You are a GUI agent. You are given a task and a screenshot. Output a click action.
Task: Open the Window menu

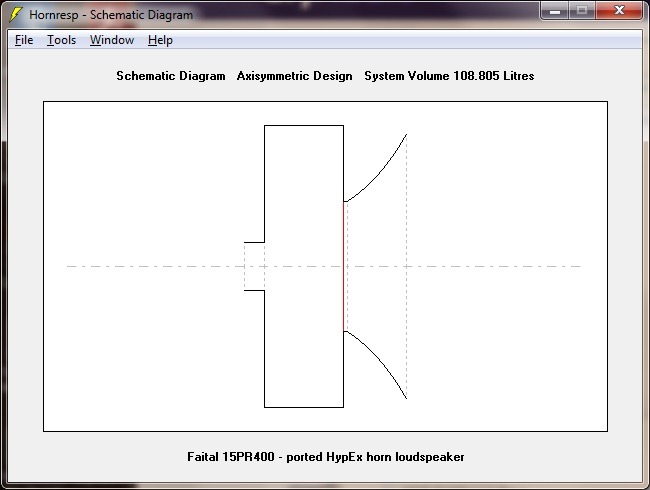[x=112, y=40]
